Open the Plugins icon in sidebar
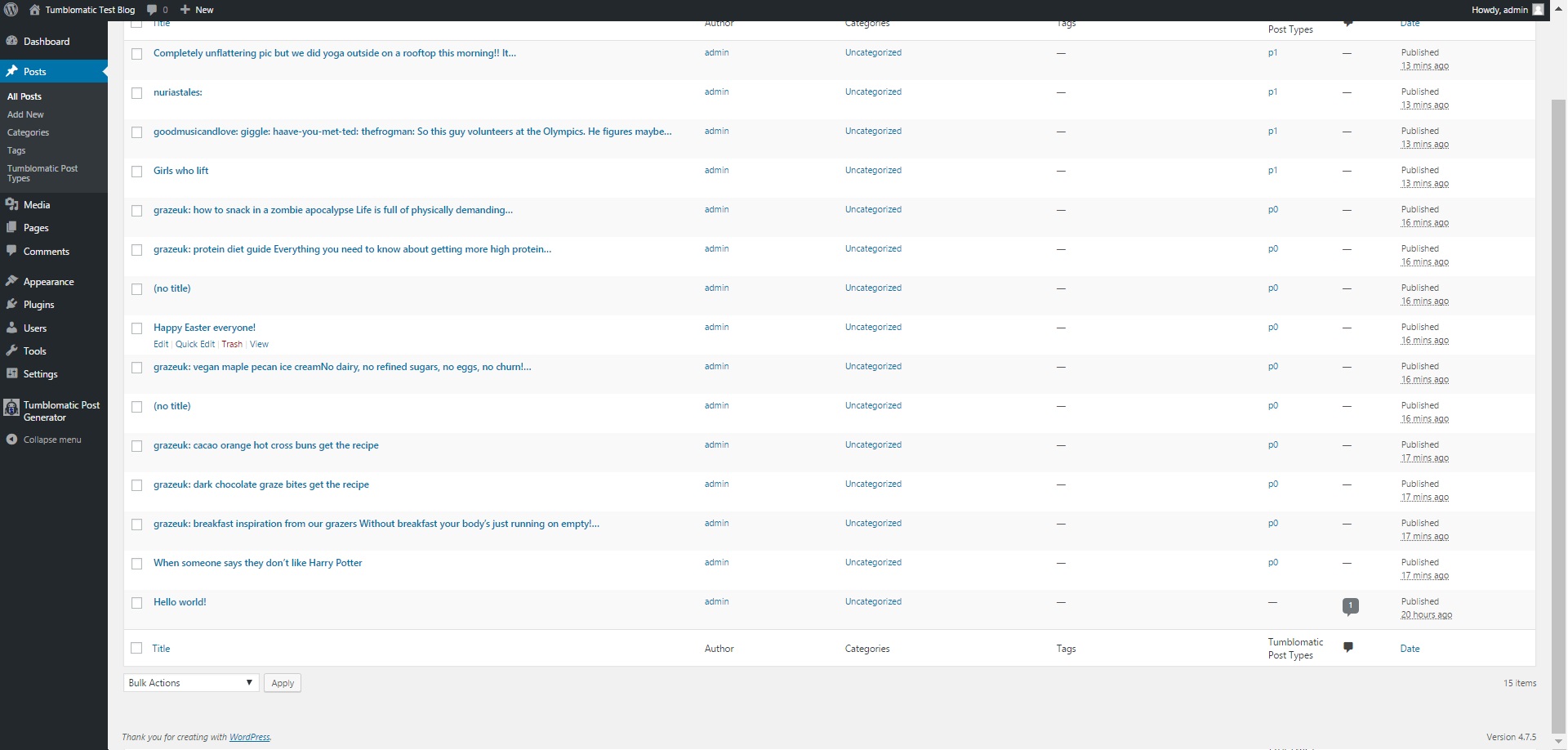1568x750 pixels. [11, 305]
